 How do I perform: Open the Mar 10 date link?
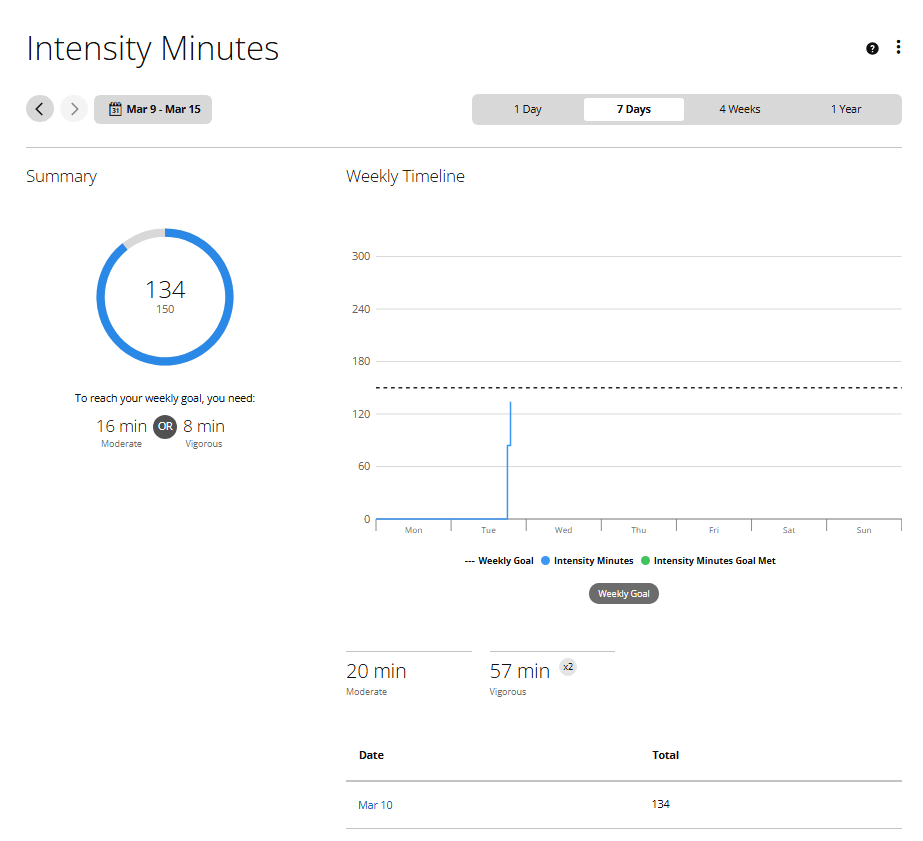coord(375,805)
